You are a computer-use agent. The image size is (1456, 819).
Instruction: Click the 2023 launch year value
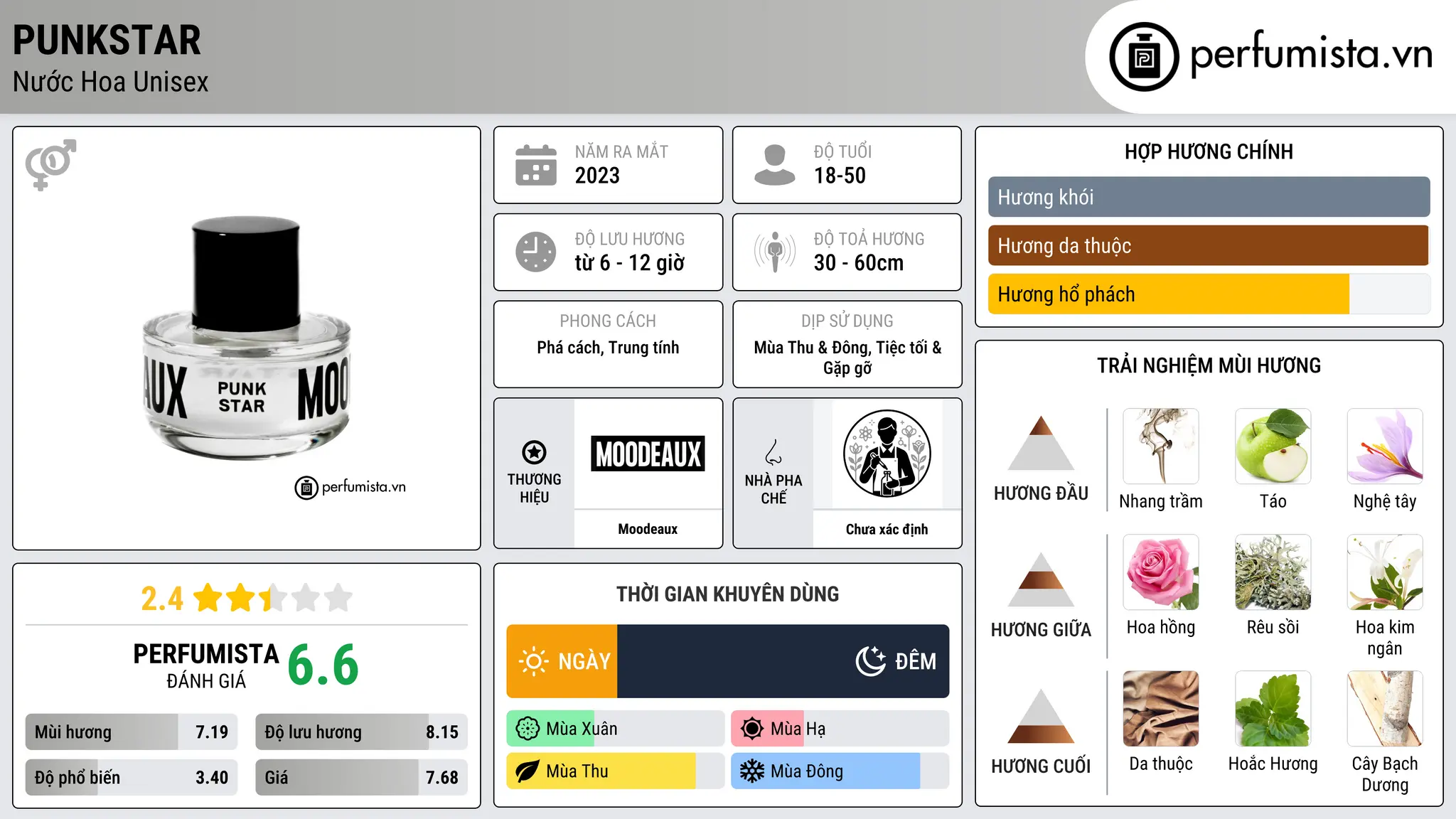(x=597, y=176)
